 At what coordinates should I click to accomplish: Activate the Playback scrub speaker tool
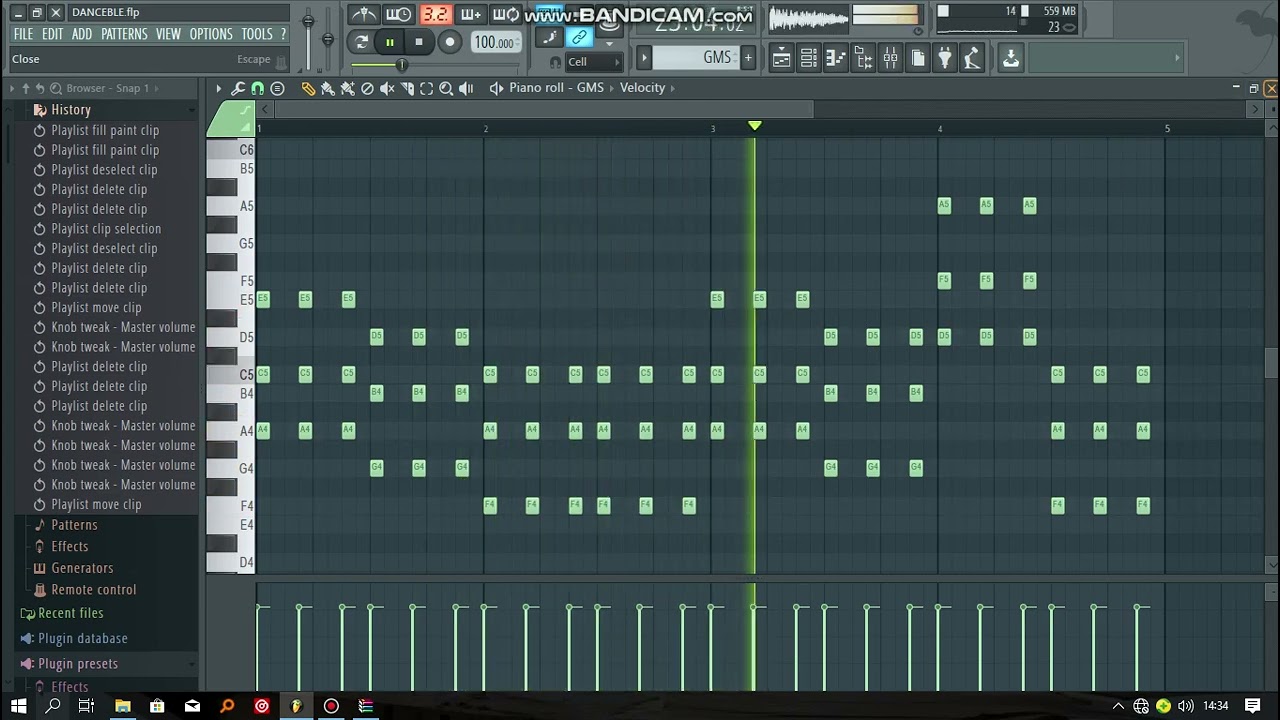(466, 88)
